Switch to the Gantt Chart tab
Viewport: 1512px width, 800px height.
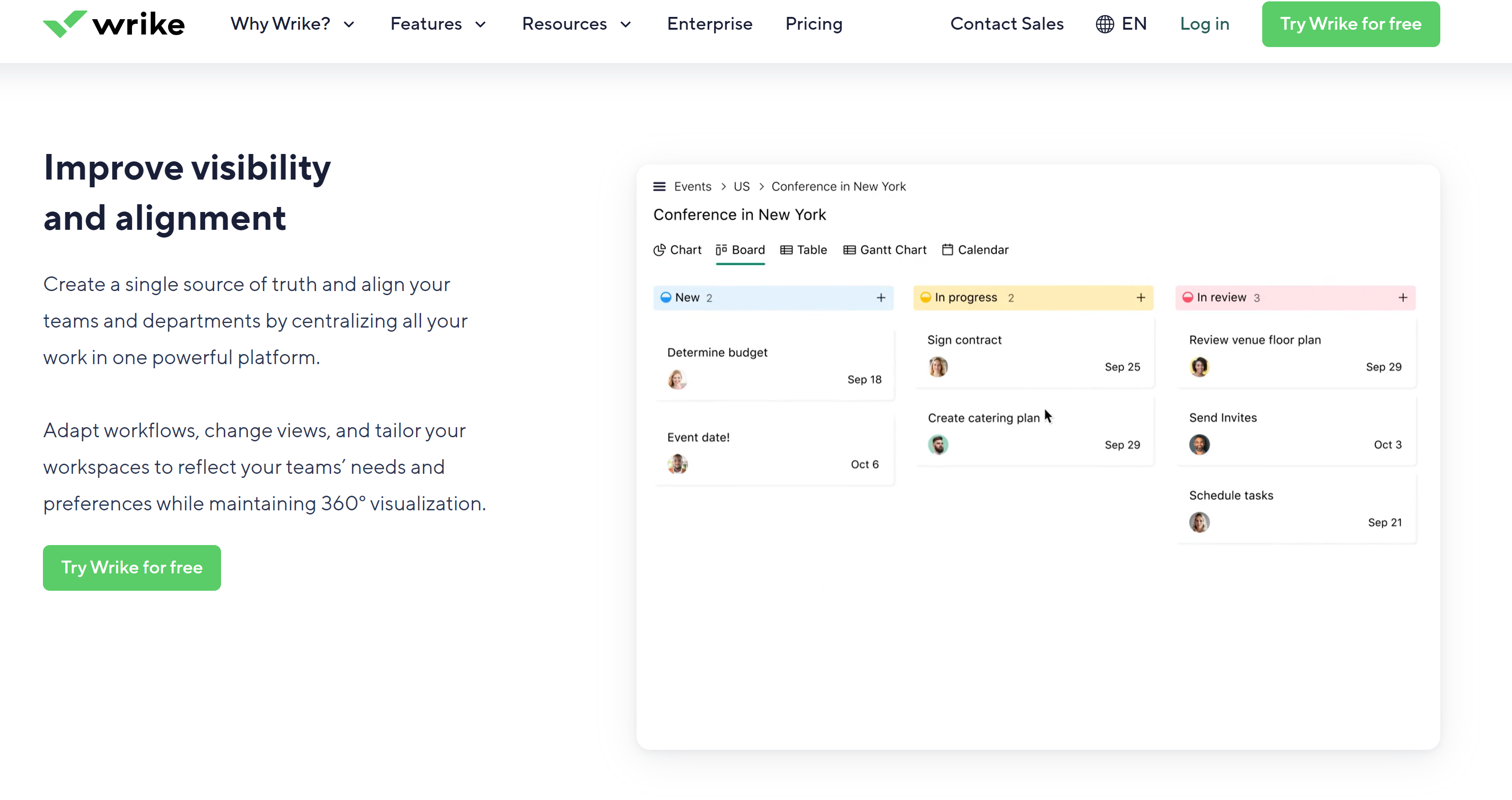[885, 250]
